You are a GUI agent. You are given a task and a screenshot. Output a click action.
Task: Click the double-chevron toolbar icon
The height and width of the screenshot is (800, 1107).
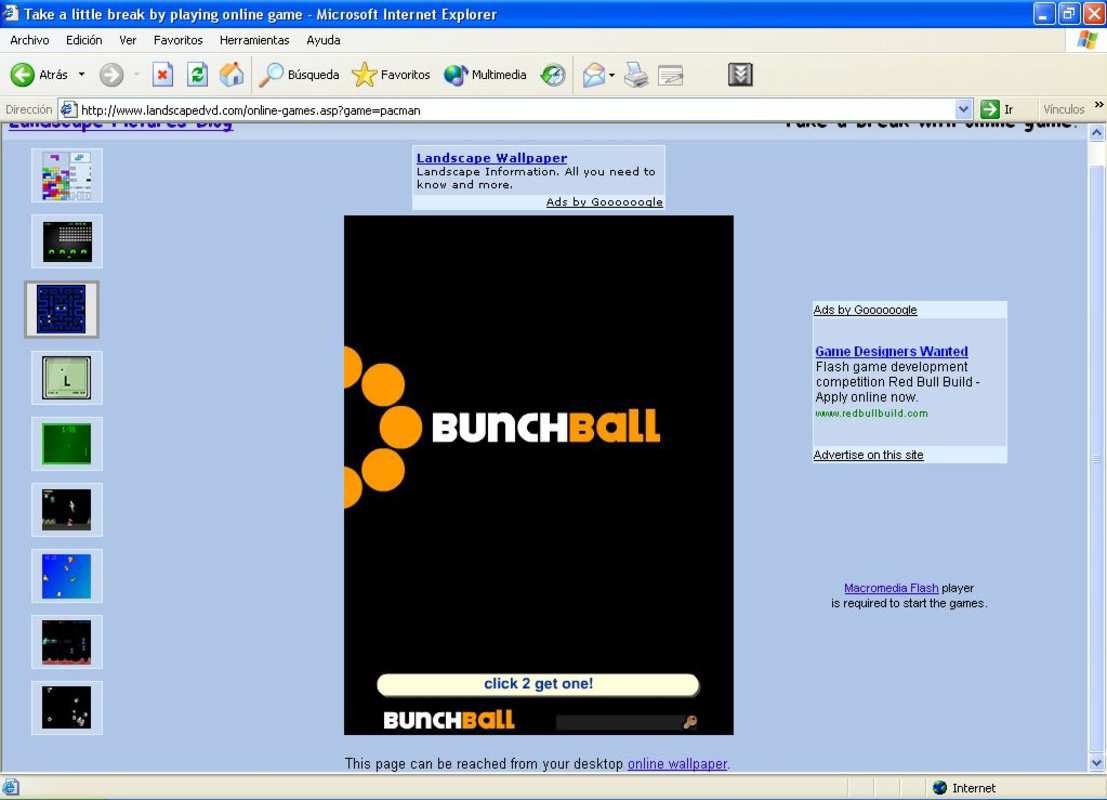pyautogui.click(x=740, y=74)
